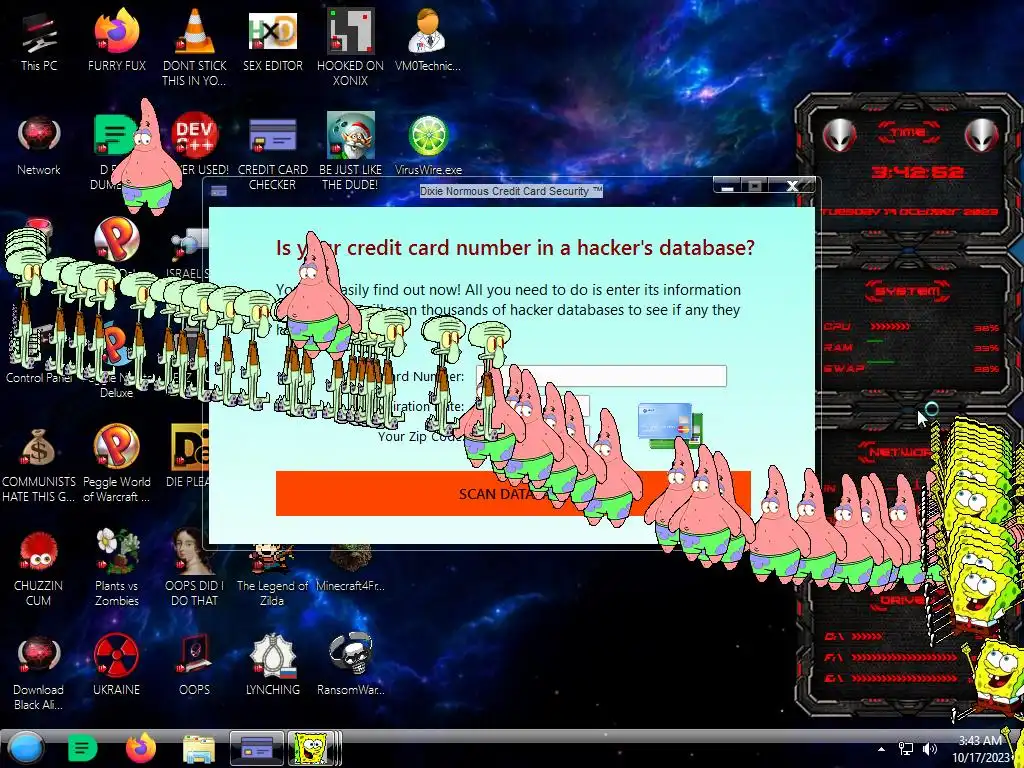Image resolution: width=1024 pixels, height=768 pixels.
Task: Click the left alien head in widget
Action: [839, 136]
